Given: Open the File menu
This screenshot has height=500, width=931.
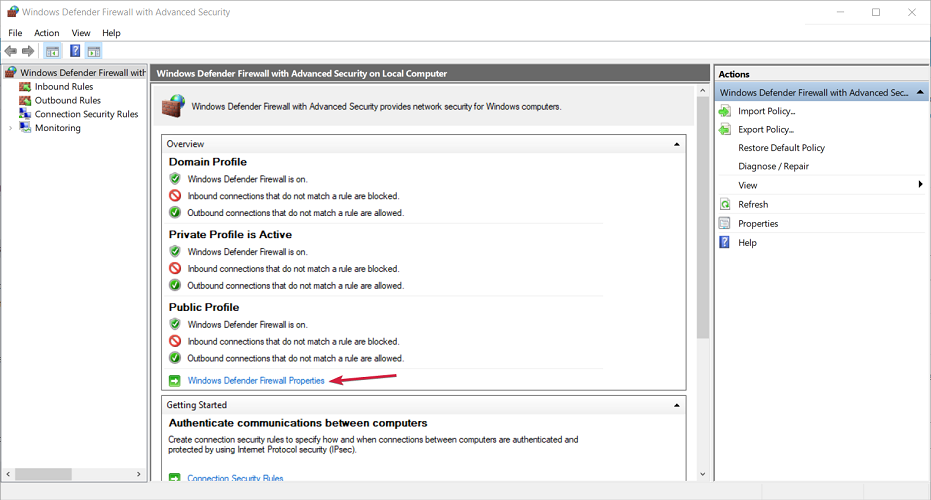Looking at the screenshot, I should coord(15,33).
